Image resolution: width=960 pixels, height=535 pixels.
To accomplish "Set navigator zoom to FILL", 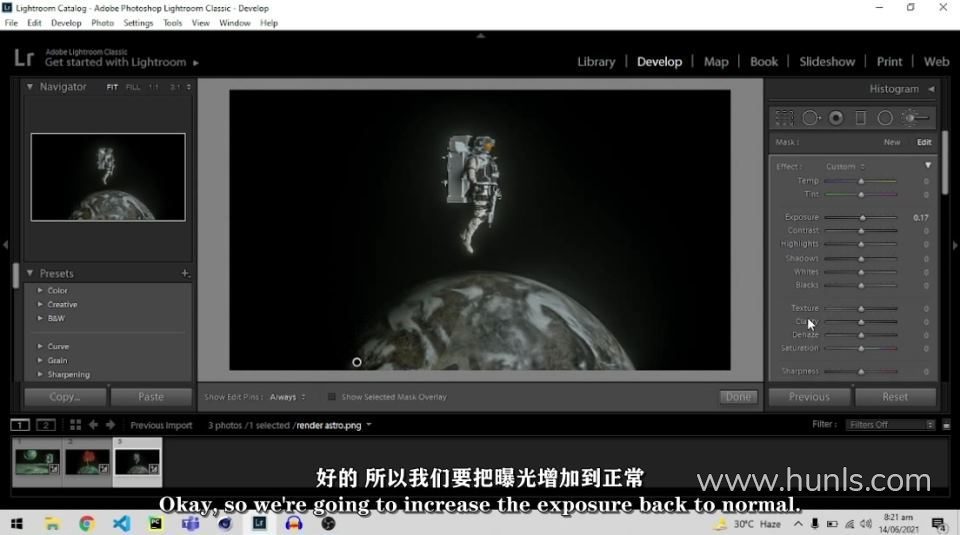I will (133, 87).
